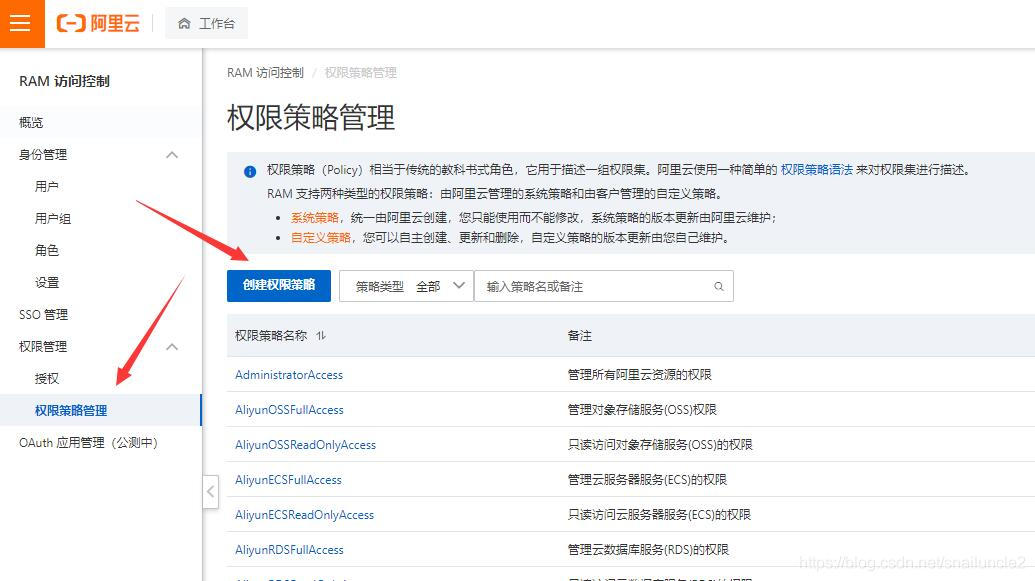Click the remark 只读访问云服务器服务(ECS)的权限

[659, 515]
